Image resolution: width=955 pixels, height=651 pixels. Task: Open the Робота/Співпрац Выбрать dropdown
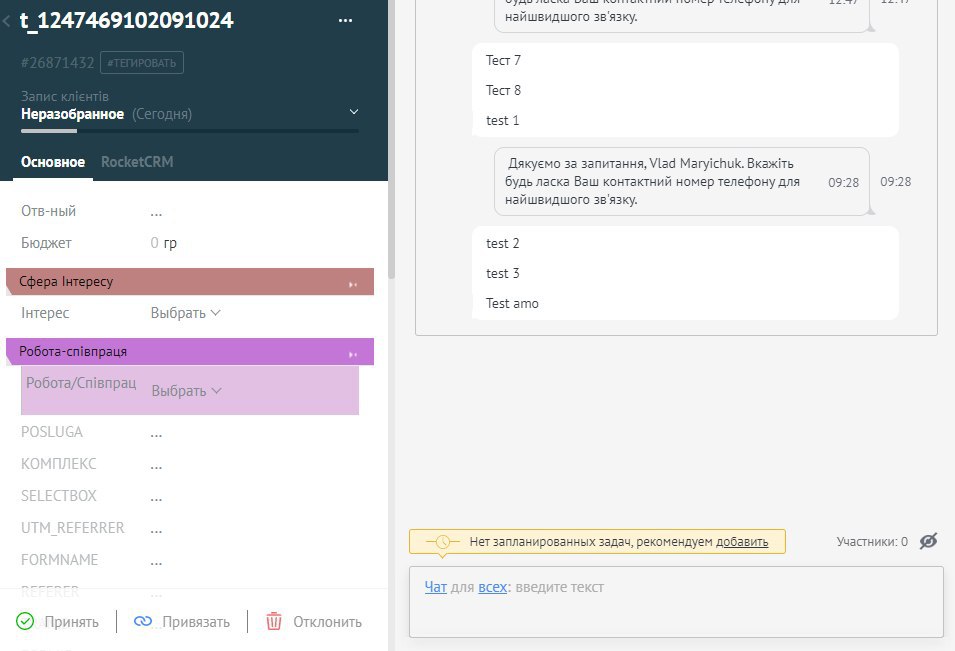pos(186,391)
